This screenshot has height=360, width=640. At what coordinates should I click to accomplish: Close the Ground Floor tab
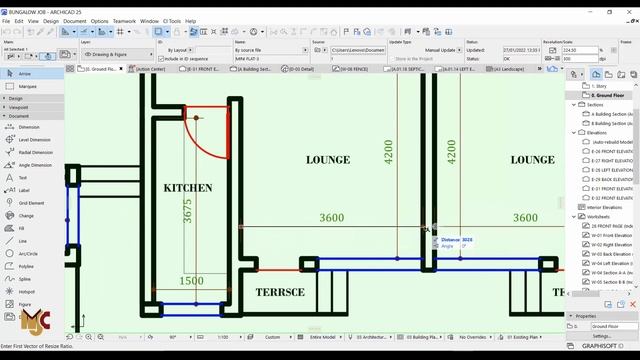tap(121, 69)
